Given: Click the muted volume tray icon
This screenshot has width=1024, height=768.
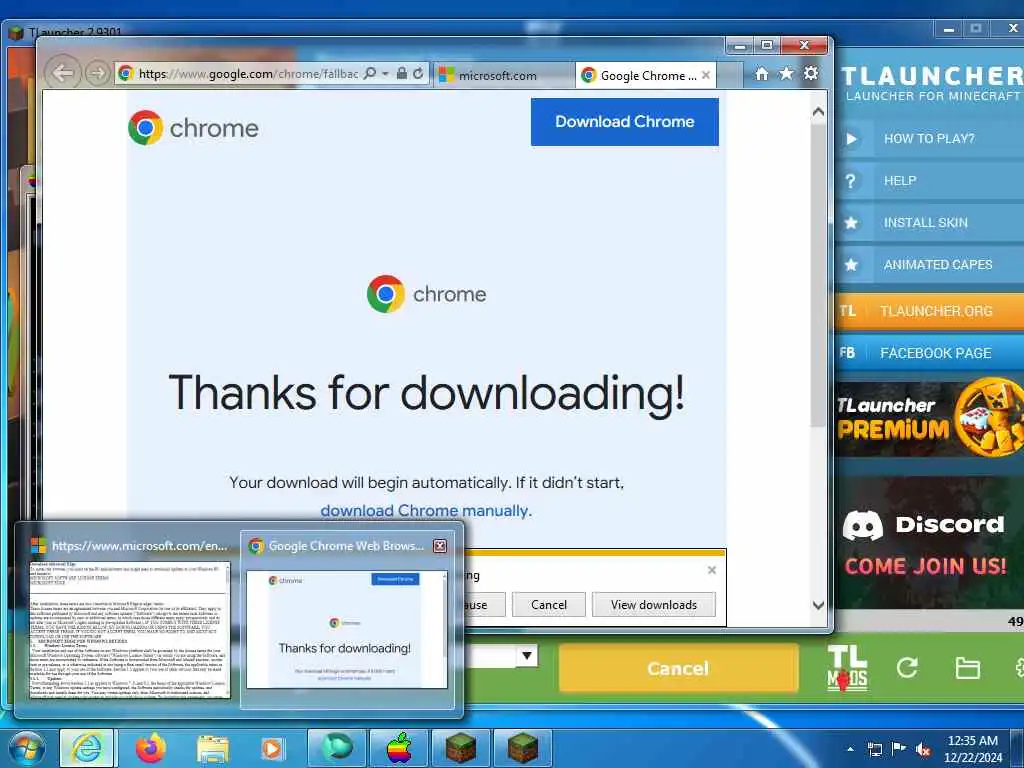Looking at the screenshot, I should tap(923, 750).
